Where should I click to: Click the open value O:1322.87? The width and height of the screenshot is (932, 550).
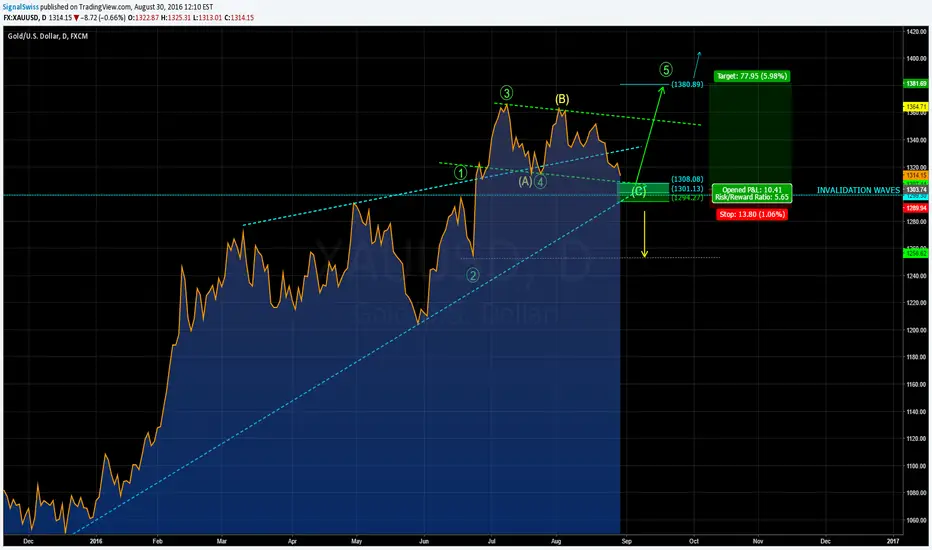(x=143, y=18)
